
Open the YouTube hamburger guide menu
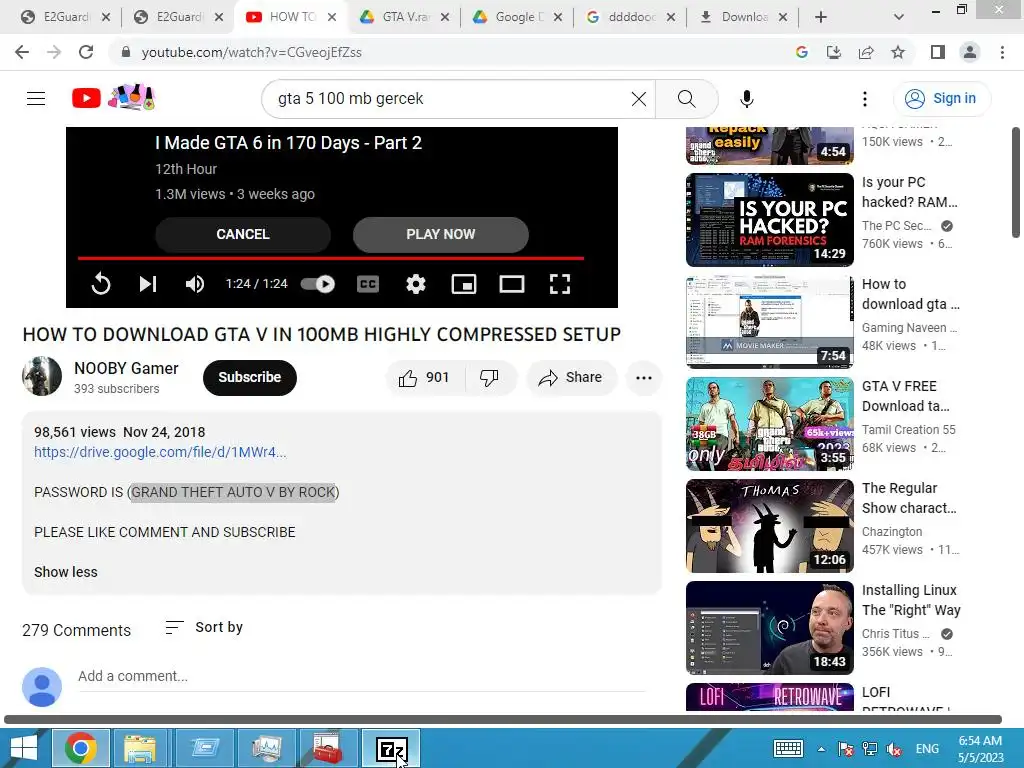coord(36,99)
